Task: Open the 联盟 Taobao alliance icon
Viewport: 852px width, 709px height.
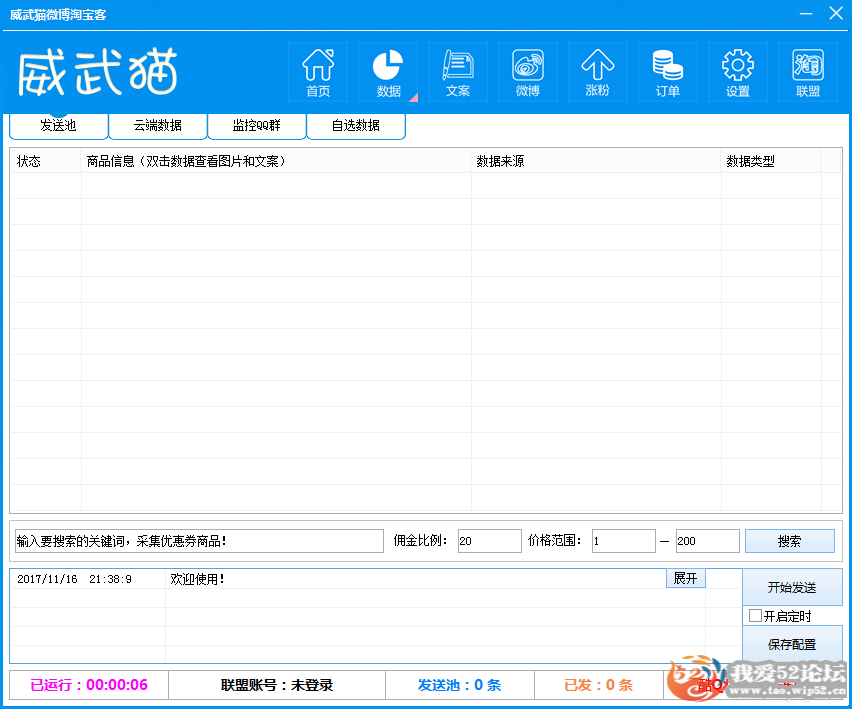Action: (808, 72)
